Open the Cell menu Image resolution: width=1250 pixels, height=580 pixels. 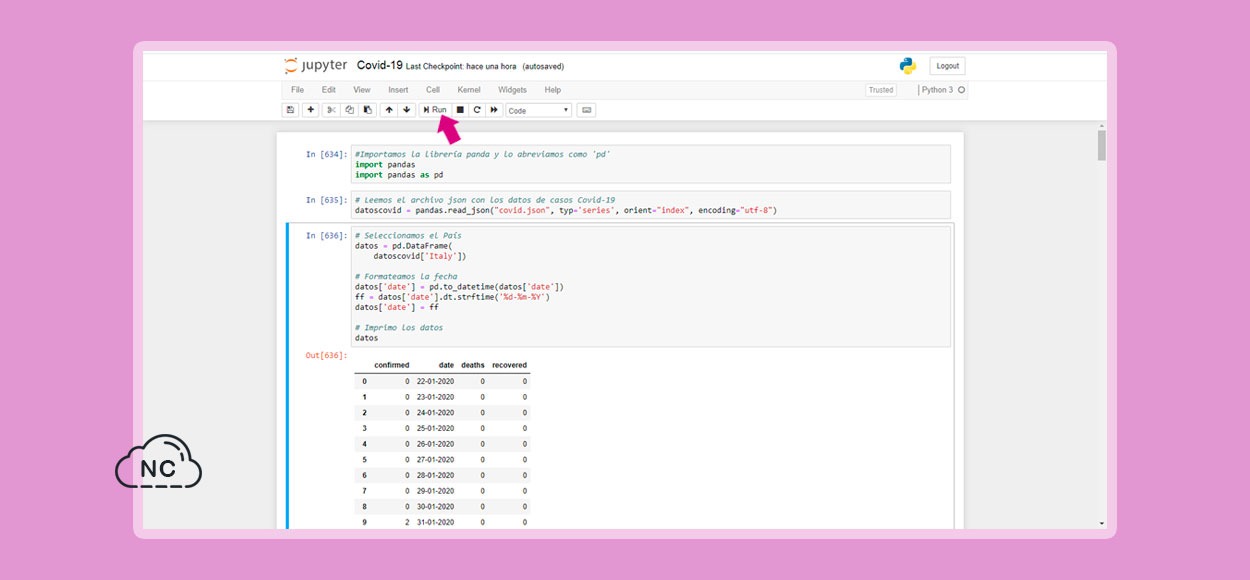click(x=433, y=90)
